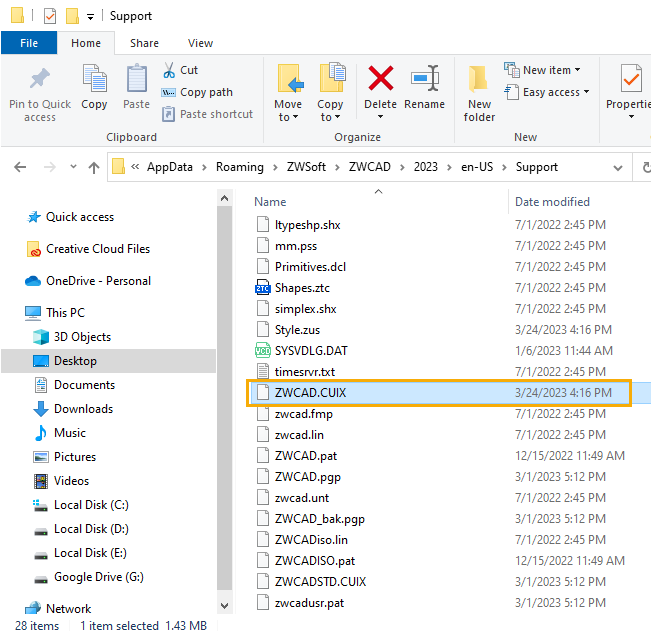651x638 pixels.
Task: Click the Copy icon in Clipboard group
Action: pyautogui.click(x=95, y=78)
